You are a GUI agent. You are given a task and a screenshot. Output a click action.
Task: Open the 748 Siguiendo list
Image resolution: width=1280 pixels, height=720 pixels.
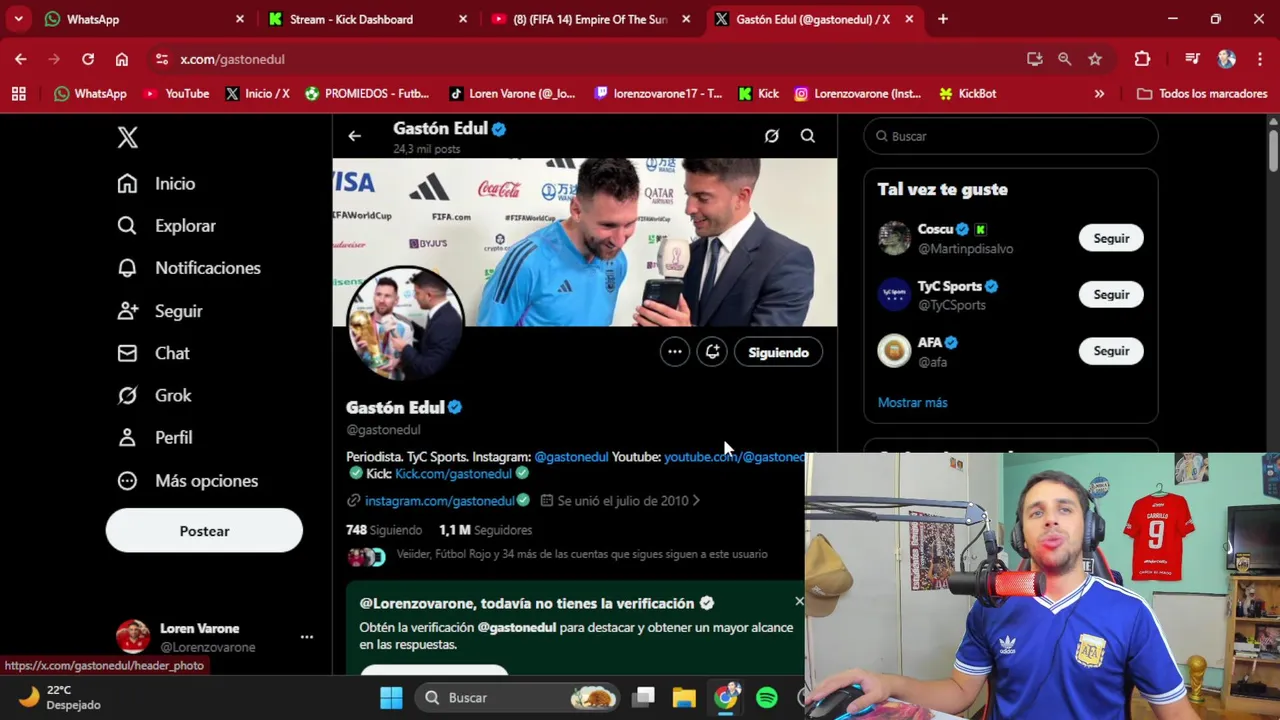tap(384, 530)
